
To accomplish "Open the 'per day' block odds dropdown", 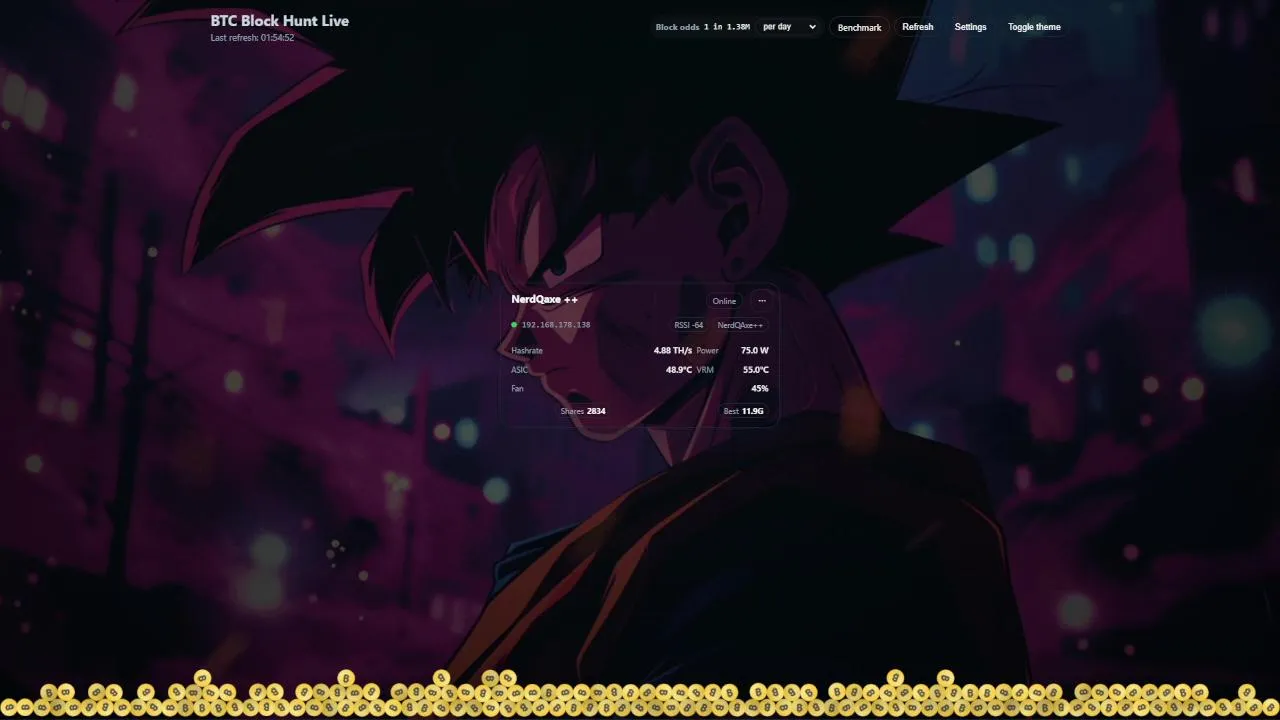I will 789,27.
